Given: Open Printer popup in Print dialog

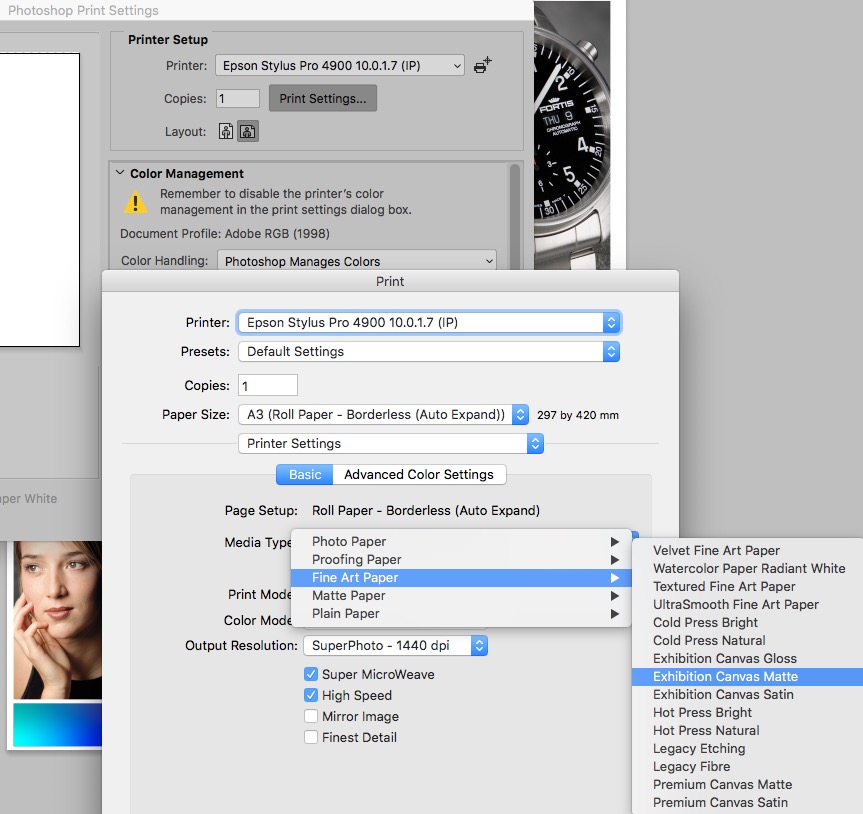Looking at the screenshot, I should click(x=429, y=323).
